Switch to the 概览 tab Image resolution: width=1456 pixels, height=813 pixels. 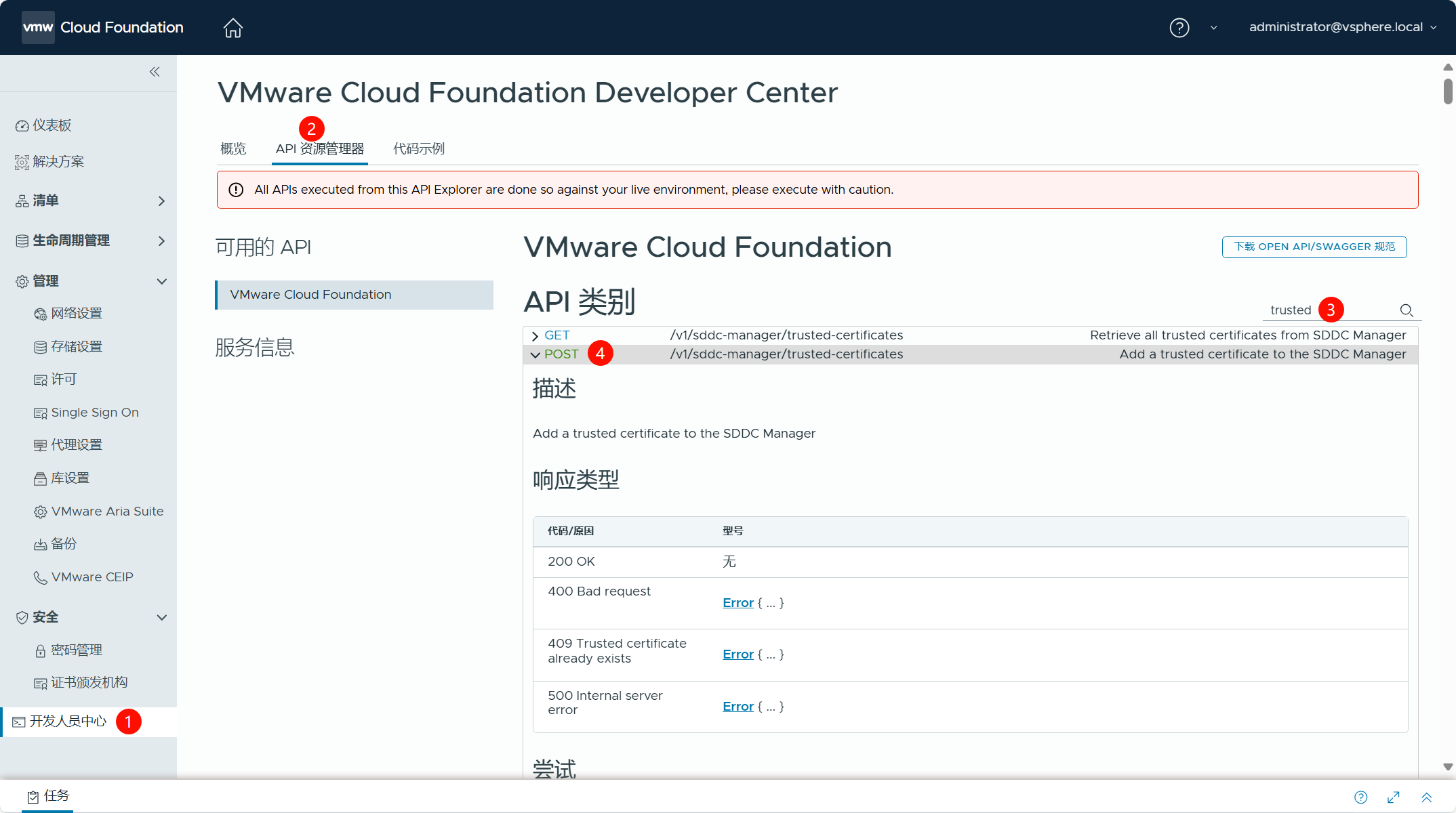pyautogui.click(x=233, y=148)
